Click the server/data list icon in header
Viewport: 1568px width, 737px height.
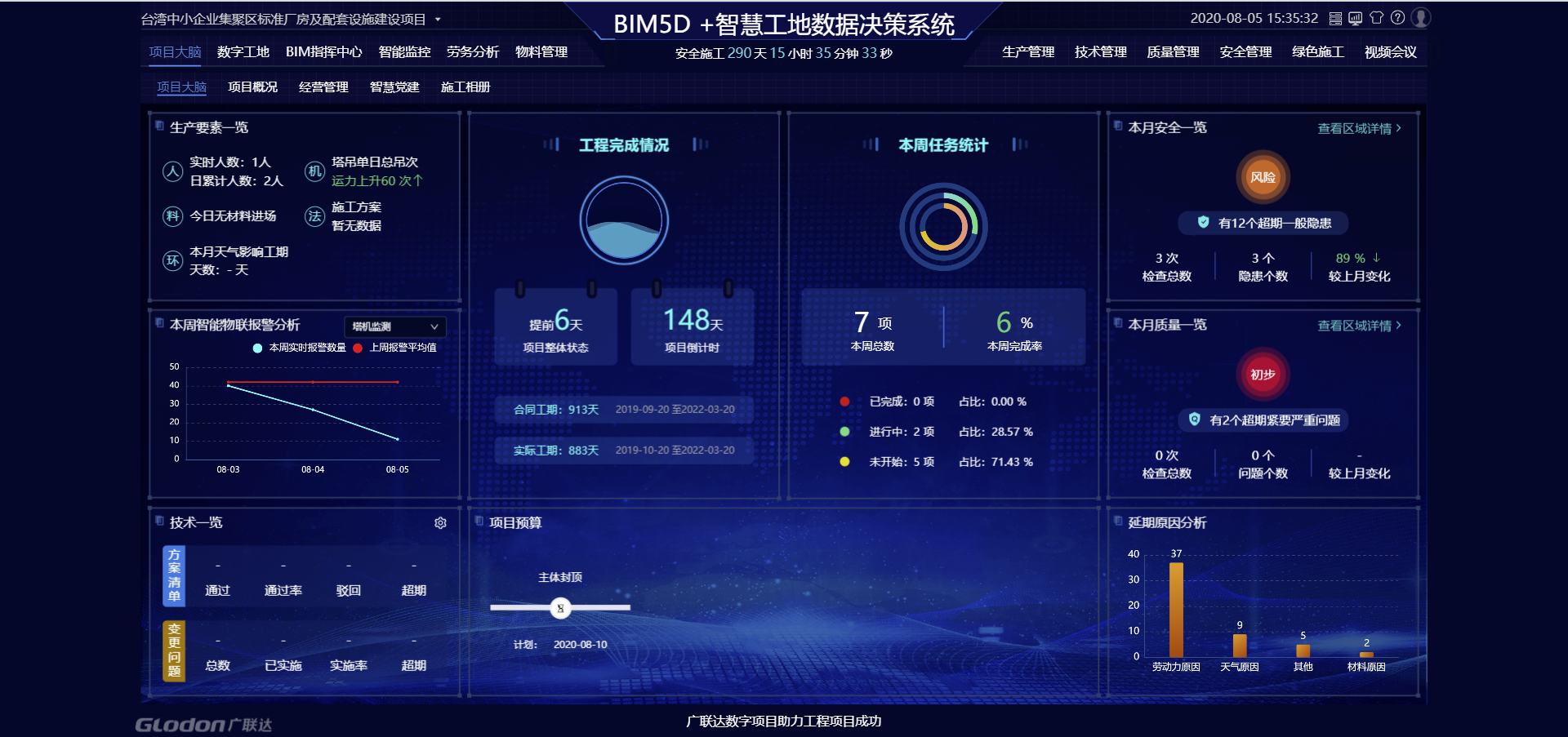click(x=1335, y=18)
